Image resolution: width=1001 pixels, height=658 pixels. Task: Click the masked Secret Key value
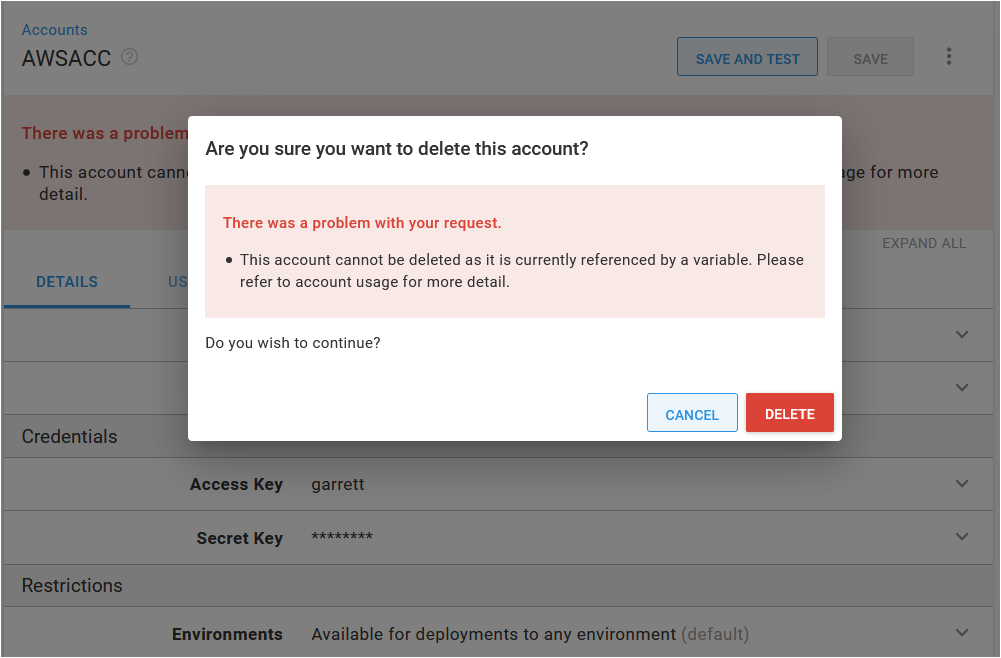click(343, 537)
